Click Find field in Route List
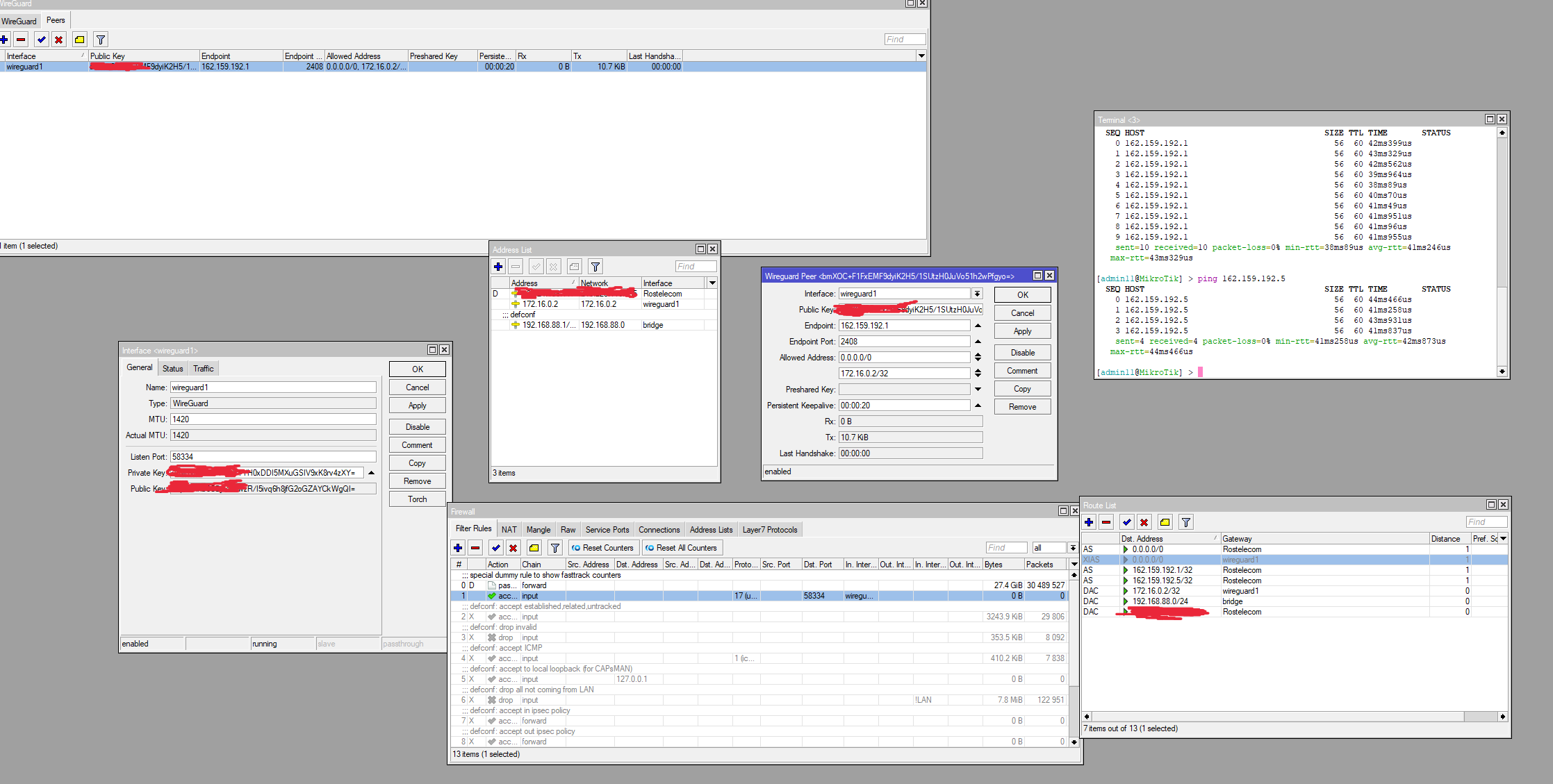The height and width of the screenshot is (784, 1553). 1486,522
